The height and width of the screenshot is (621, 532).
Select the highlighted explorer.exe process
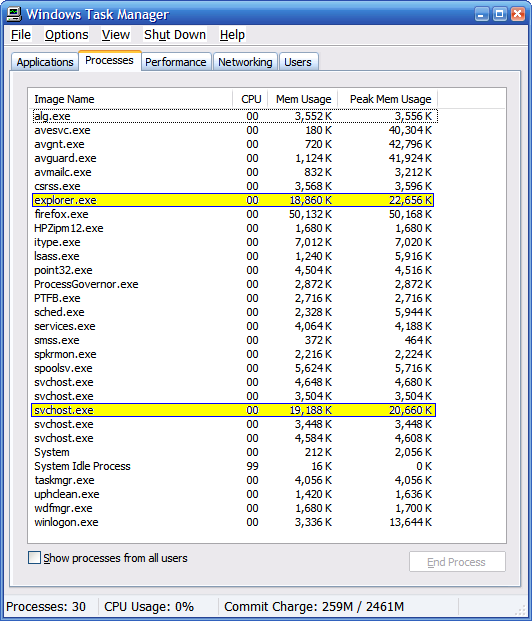tap(233, 200)
